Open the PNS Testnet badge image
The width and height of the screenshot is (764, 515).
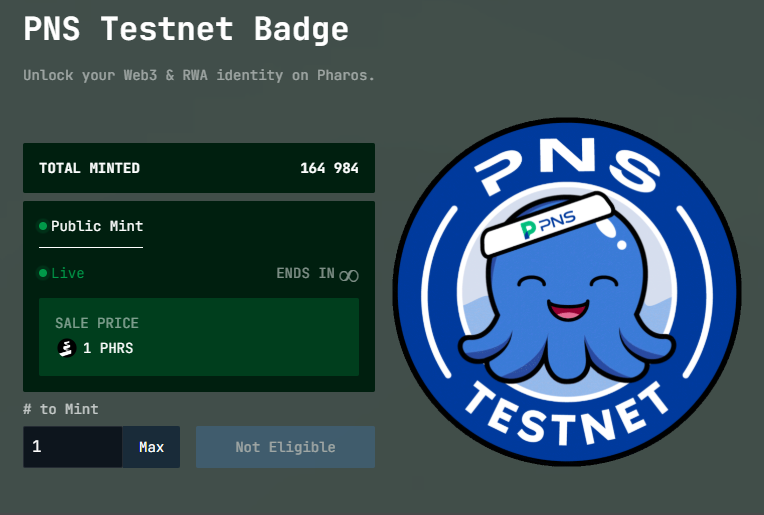coord(567,292)
